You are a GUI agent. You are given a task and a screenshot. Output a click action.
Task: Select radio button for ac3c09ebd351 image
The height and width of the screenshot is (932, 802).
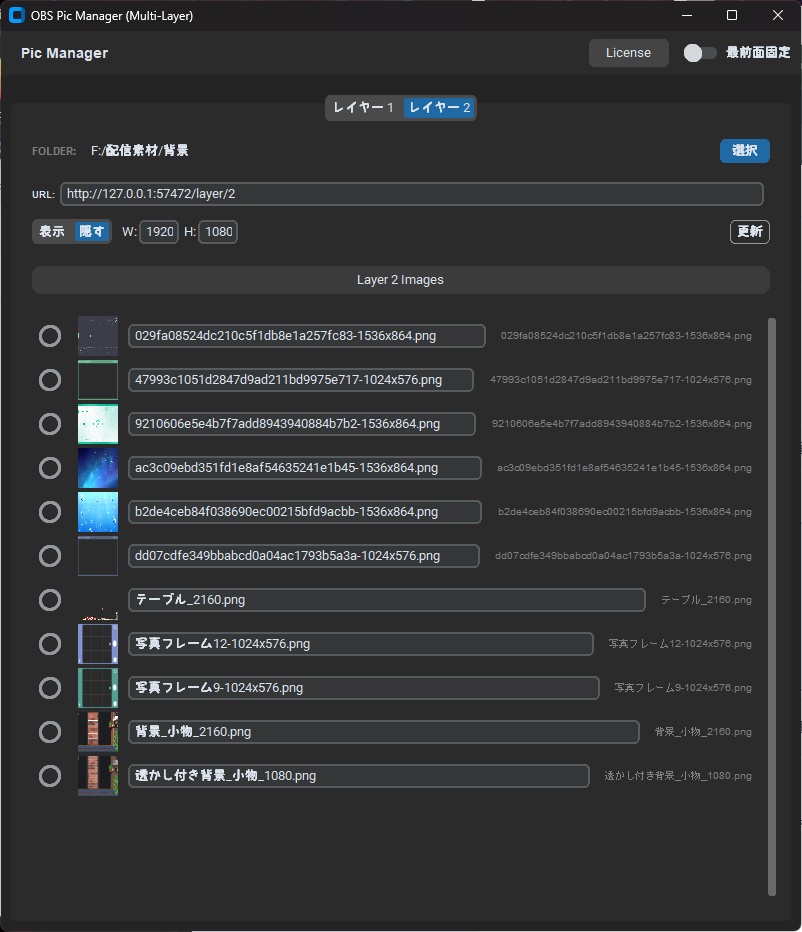pyautogui.click(x=50, y=468)
